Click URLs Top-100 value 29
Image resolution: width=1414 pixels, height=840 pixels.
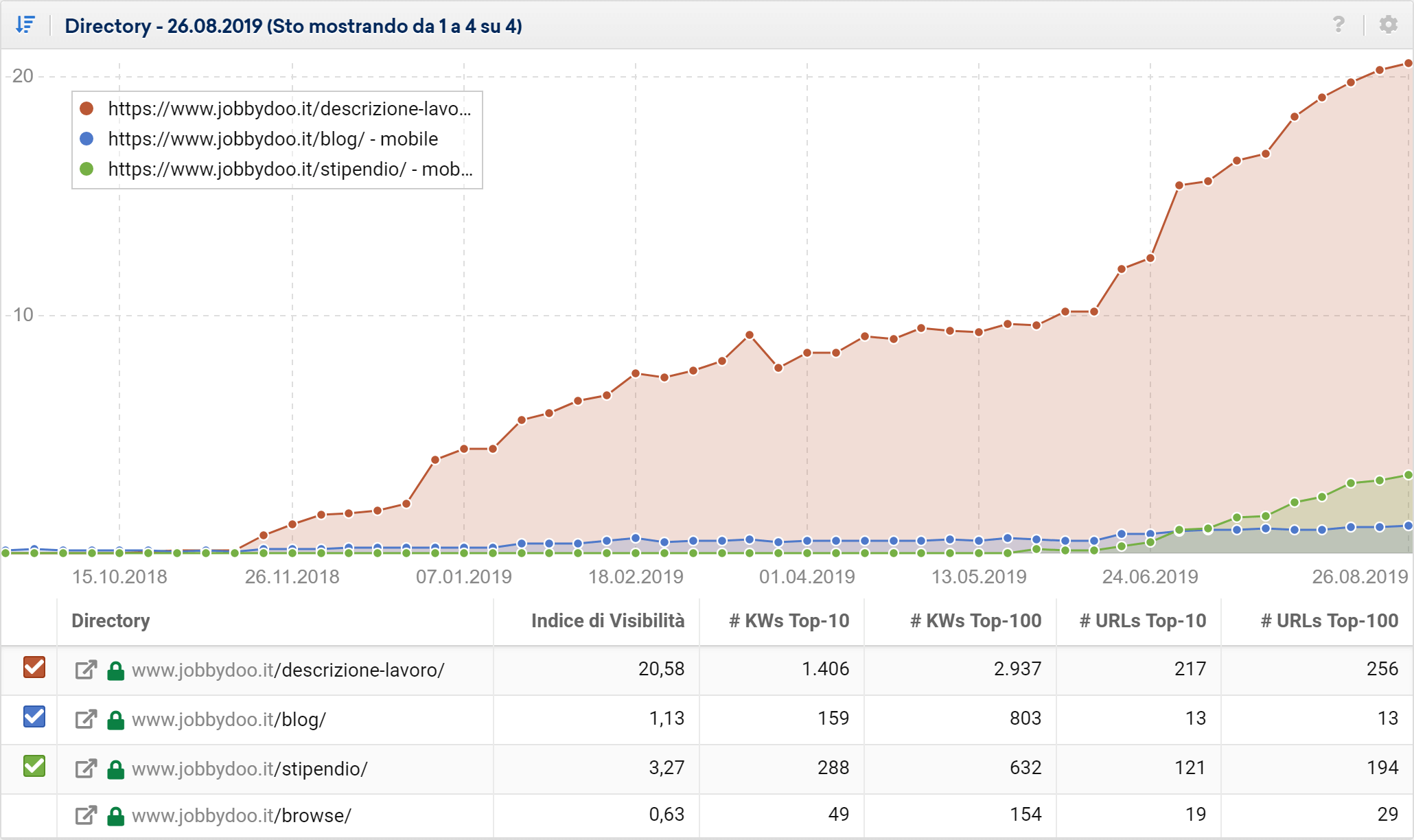tap(1388, 814)
